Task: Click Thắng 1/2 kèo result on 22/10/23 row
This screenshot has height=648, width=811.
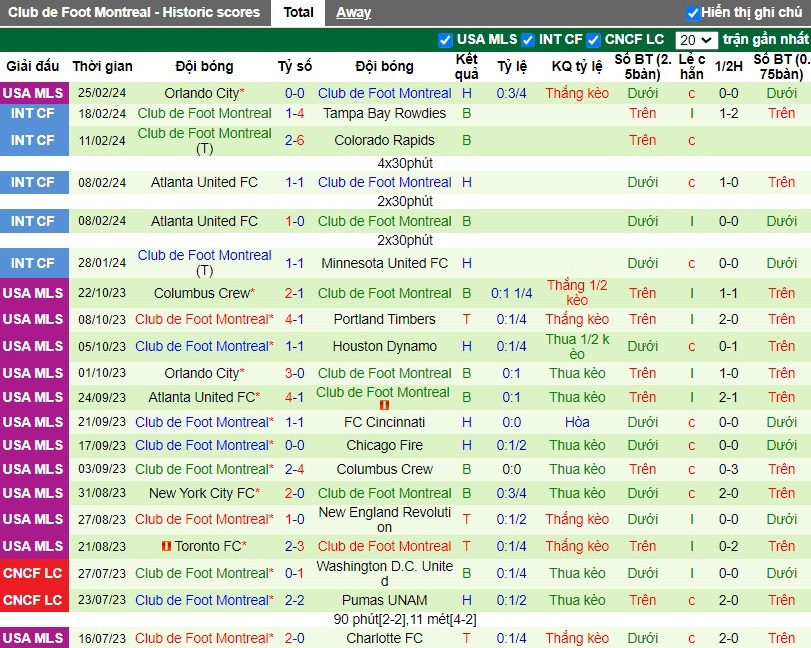Action: [x=577, y=293]
